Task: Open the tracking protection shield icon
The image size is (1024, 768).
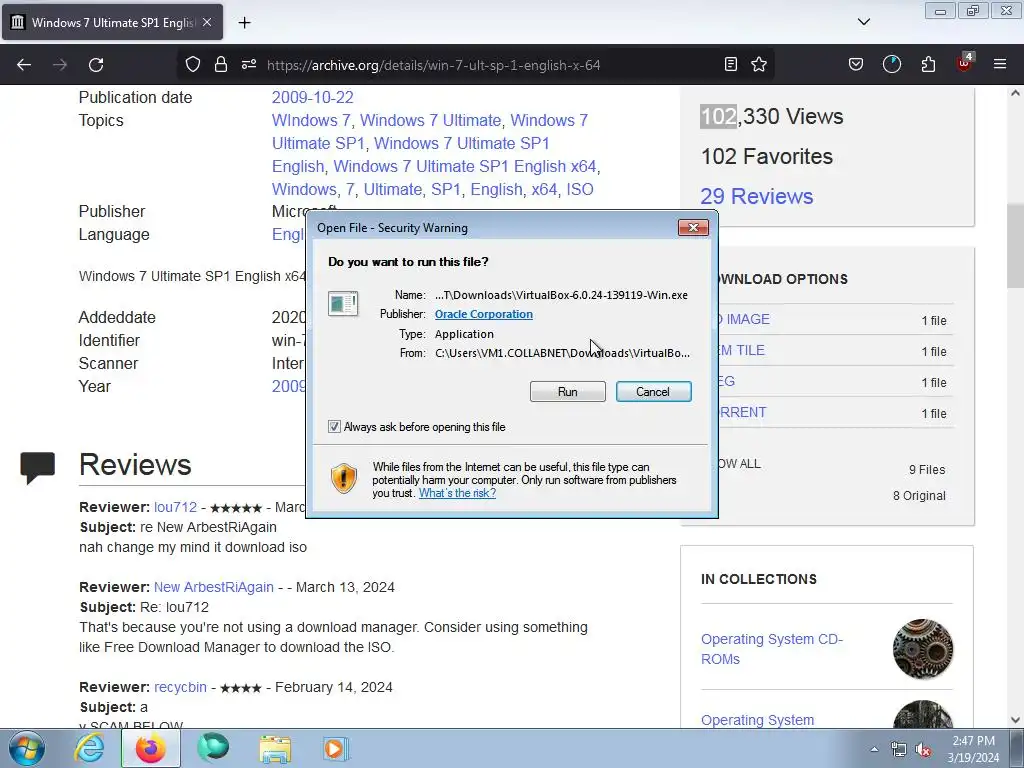Action: click(x=193, y=65)
